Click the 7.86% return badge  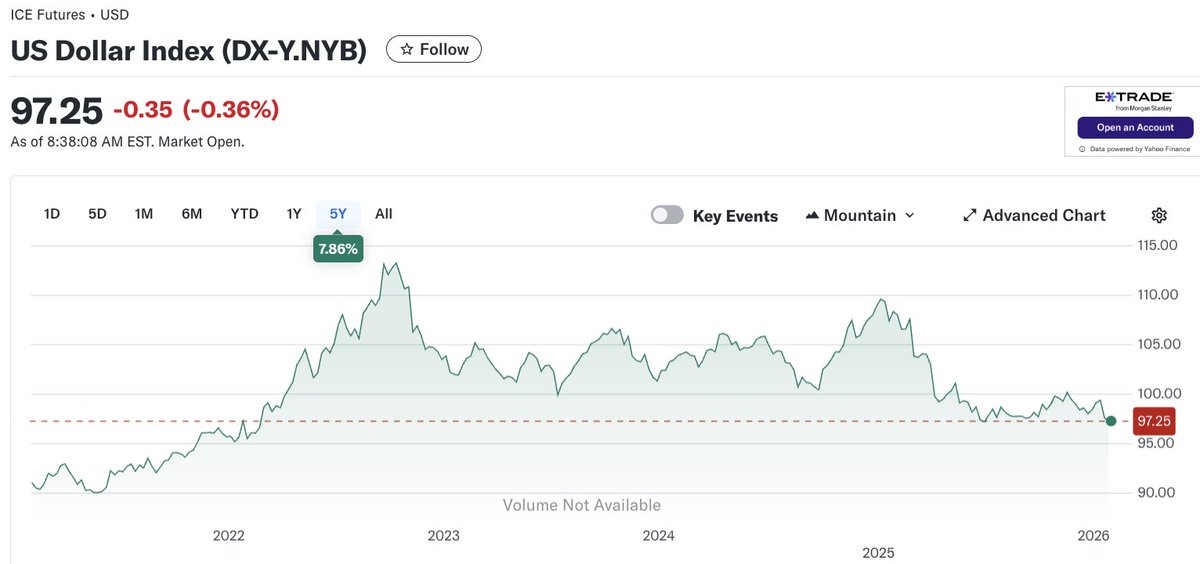coord(338,249)
